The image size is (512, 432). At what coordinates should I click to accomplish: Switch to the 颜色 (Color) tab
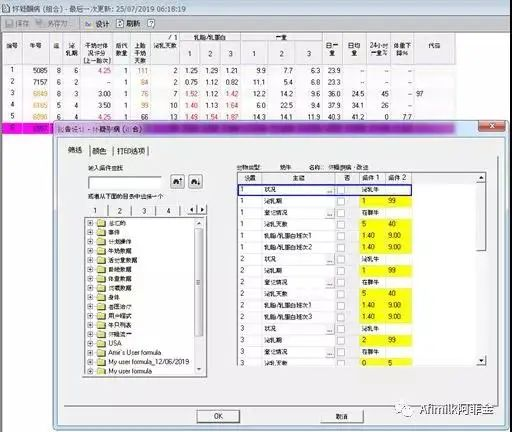coord(99,151)
